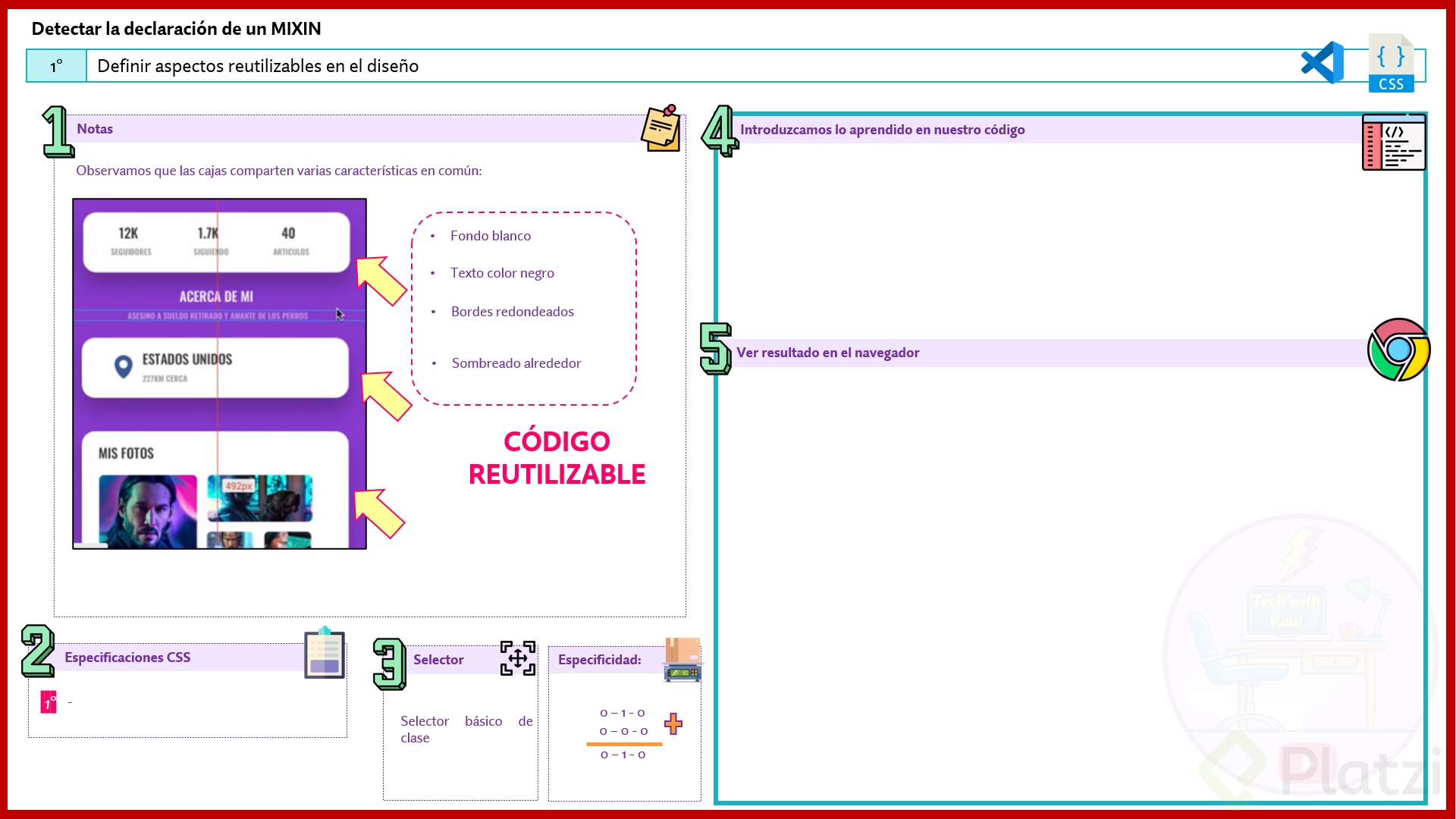Image resolution: width=1456 pixels, height=819 pixels.
Task: Click the pink 1° badge marker
Action: (49, 702)
